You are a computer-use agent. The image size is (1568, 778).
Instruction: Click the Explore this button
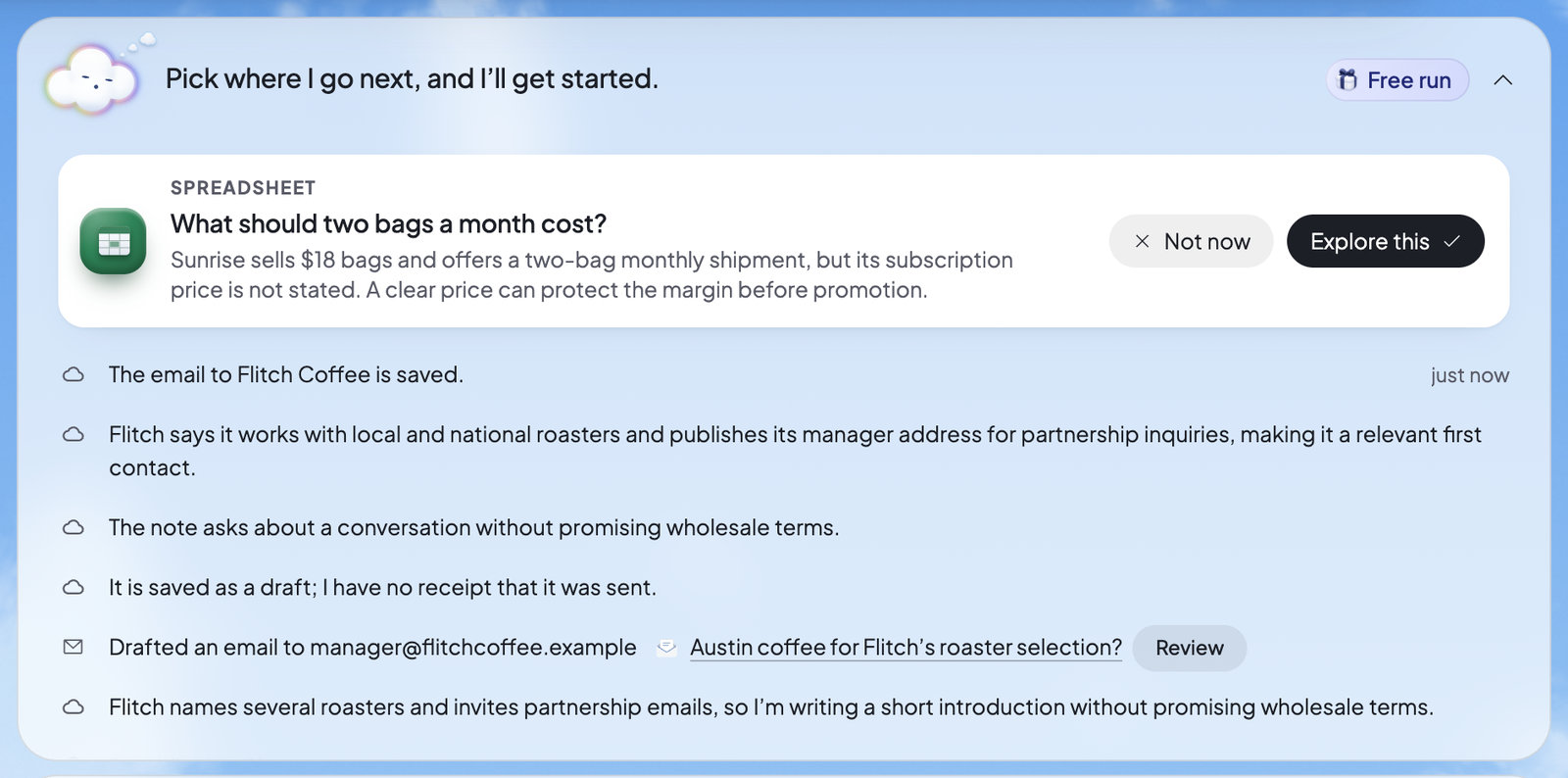click(1385, 241)
